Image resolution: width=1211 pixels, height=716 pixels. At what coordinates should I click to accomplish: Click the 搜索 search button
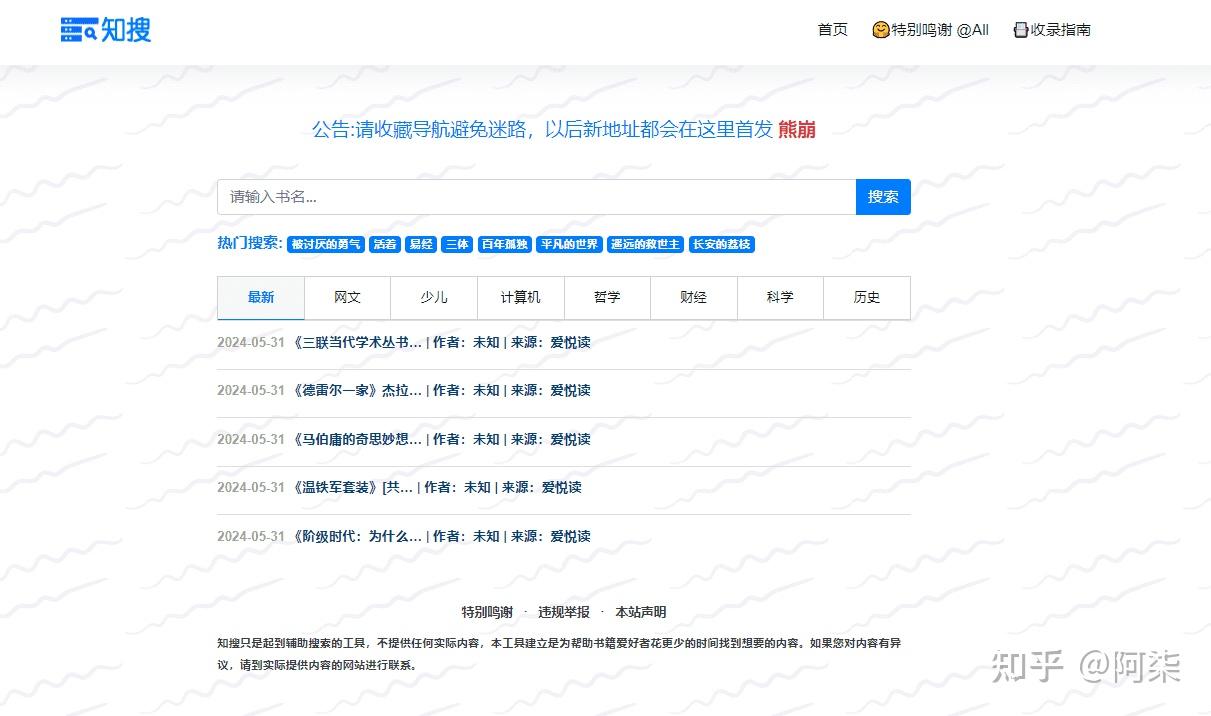[x=883, y=196]
